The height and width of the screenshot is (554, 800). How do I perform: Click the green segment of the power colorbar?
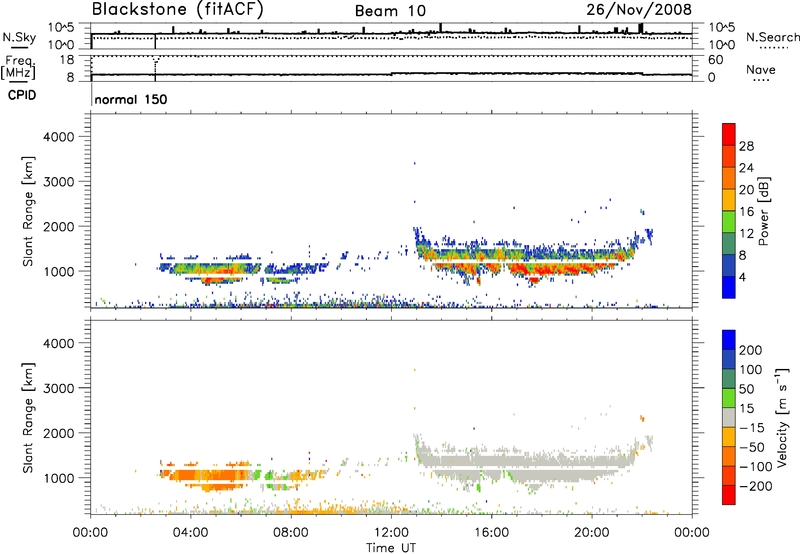click(x=729, y=221)
